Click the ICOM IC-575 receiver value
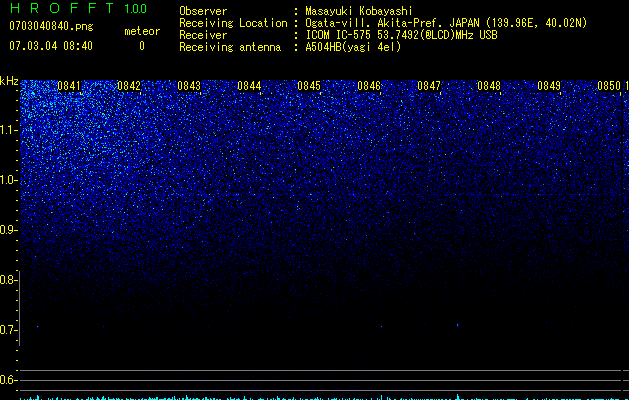Screen dimensions: 629x400 tap(401, 35)
